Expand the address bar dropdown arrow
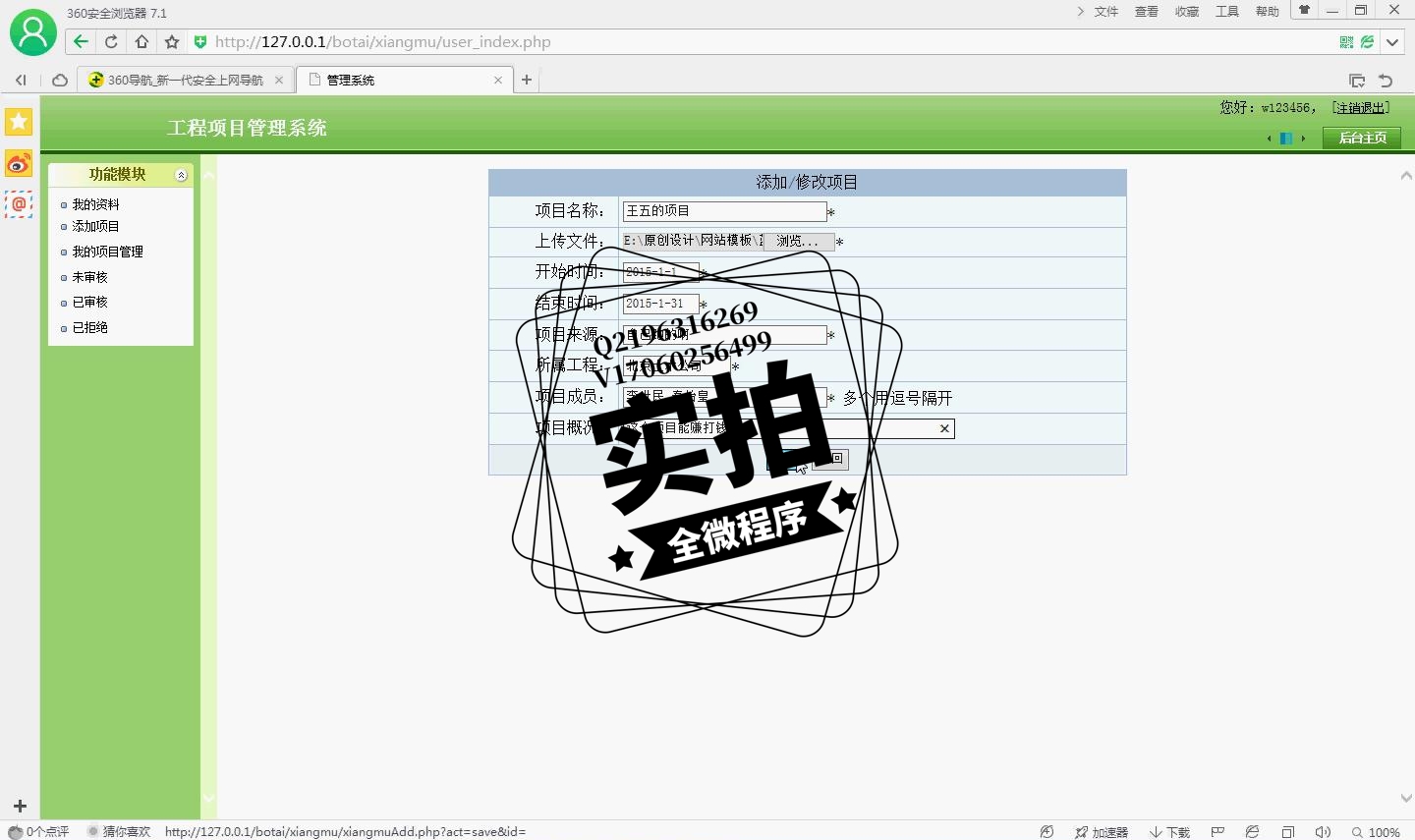 click(1392, 41)
